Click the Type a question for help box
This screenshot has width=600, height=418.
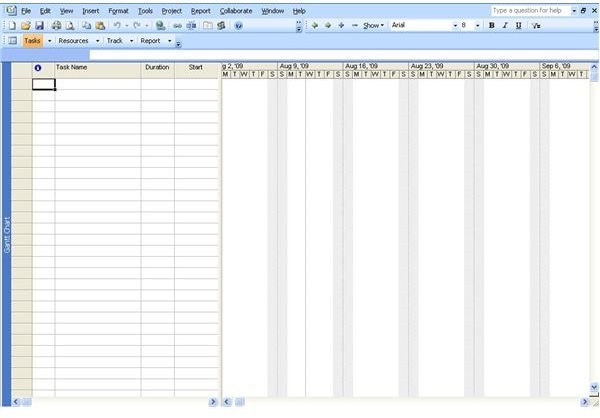[530, 11]
